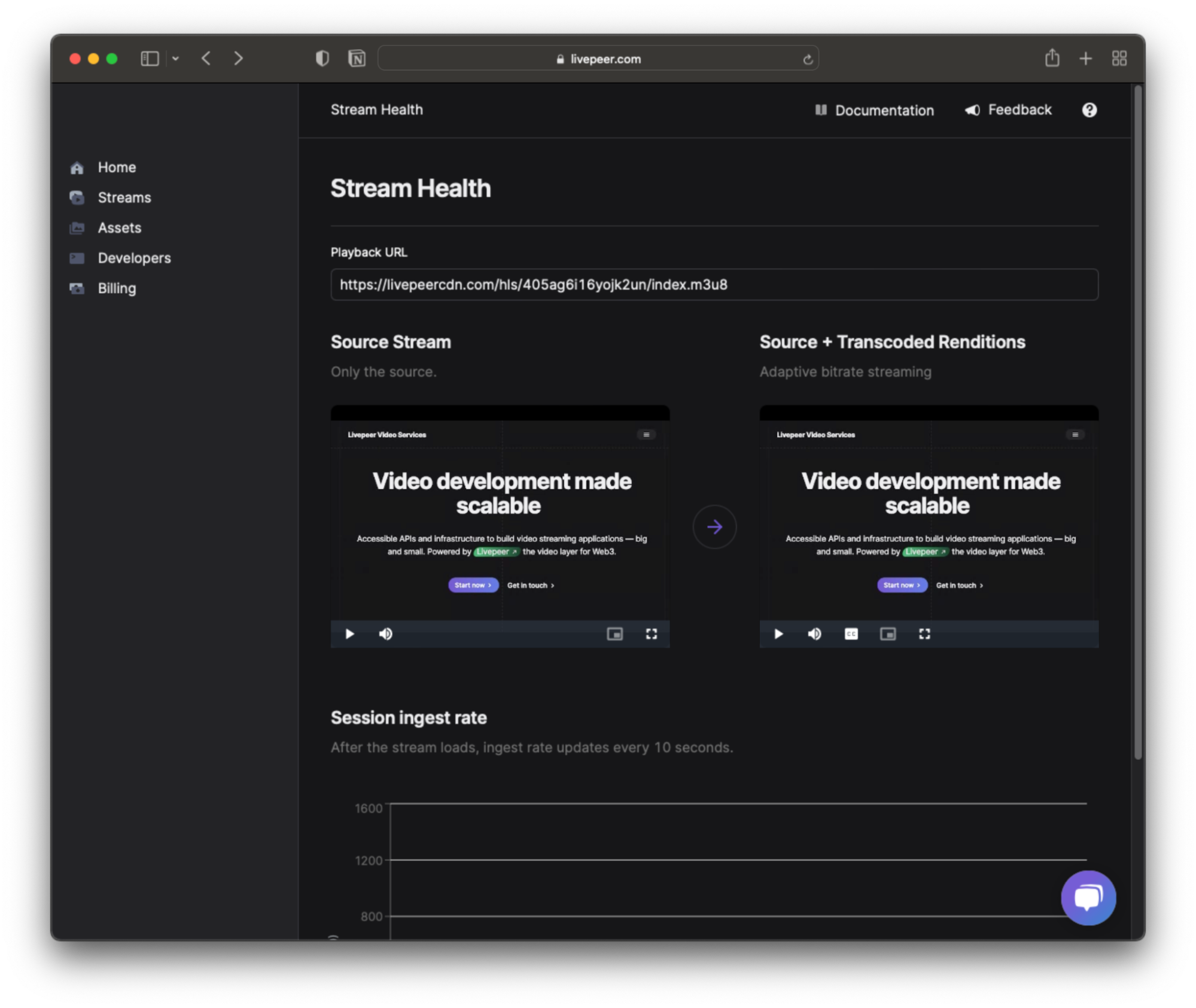Click the privacy shield icon in the toolbar

[322, 59]
